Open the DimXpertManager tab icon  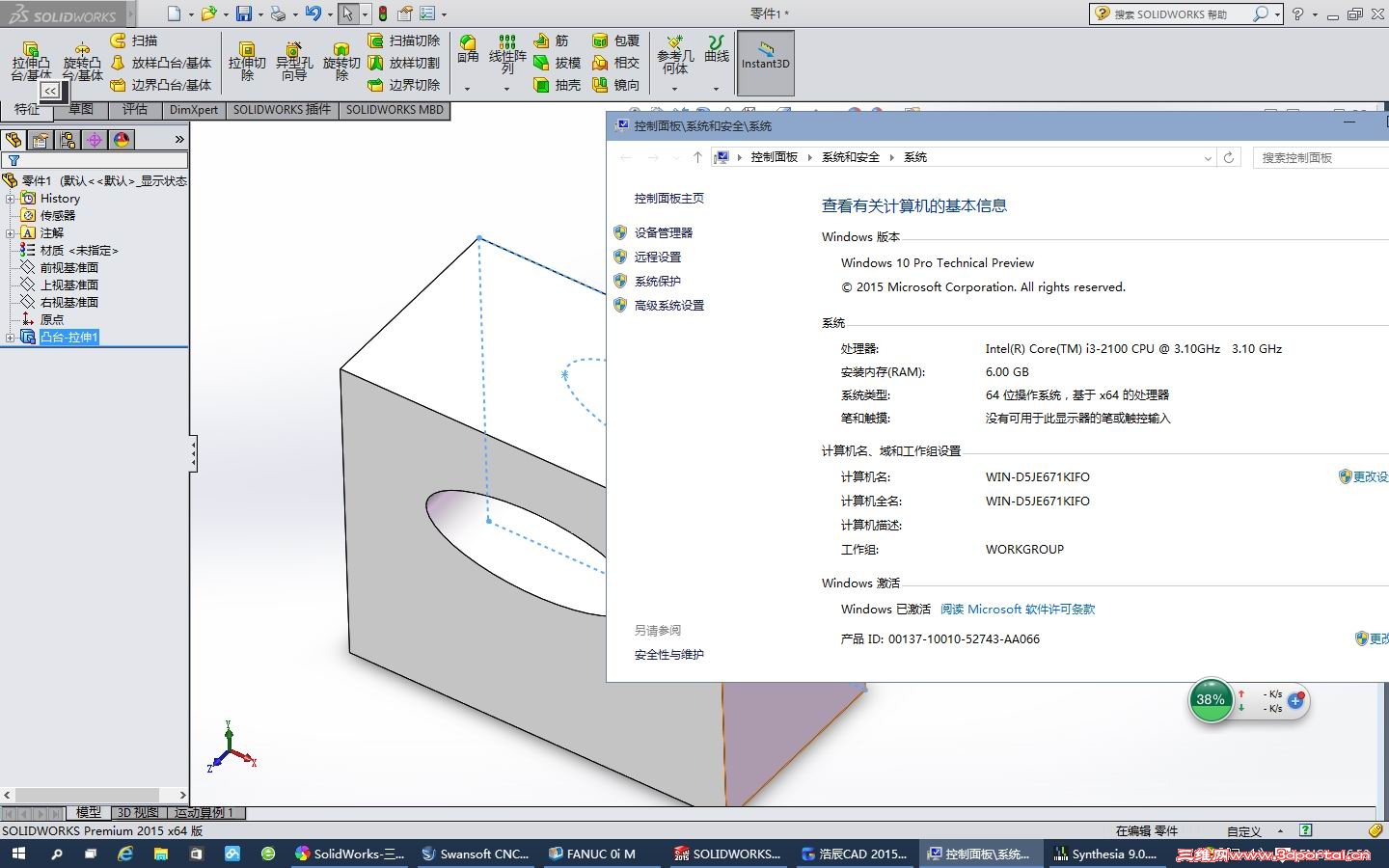click(x=95, y=140)
